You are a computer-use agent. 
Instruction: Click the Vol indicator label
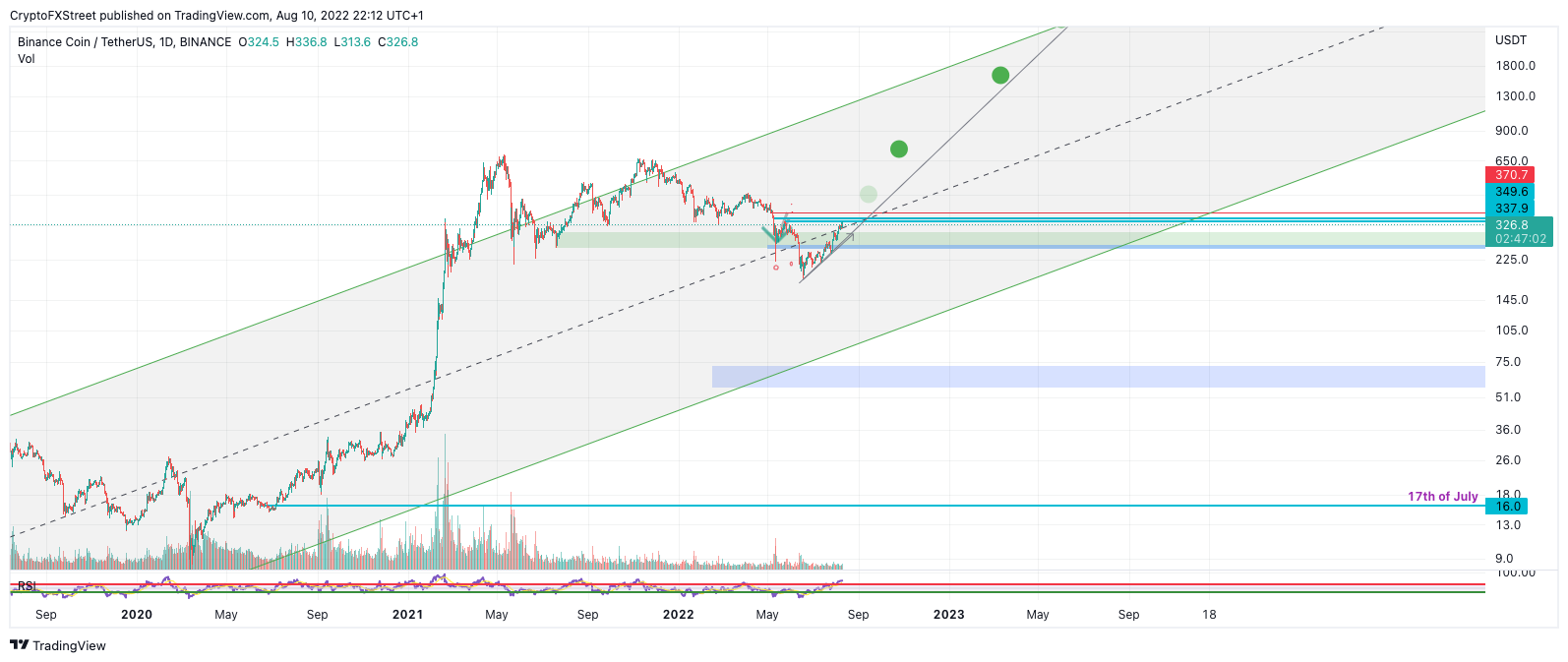tap(27, 59)
